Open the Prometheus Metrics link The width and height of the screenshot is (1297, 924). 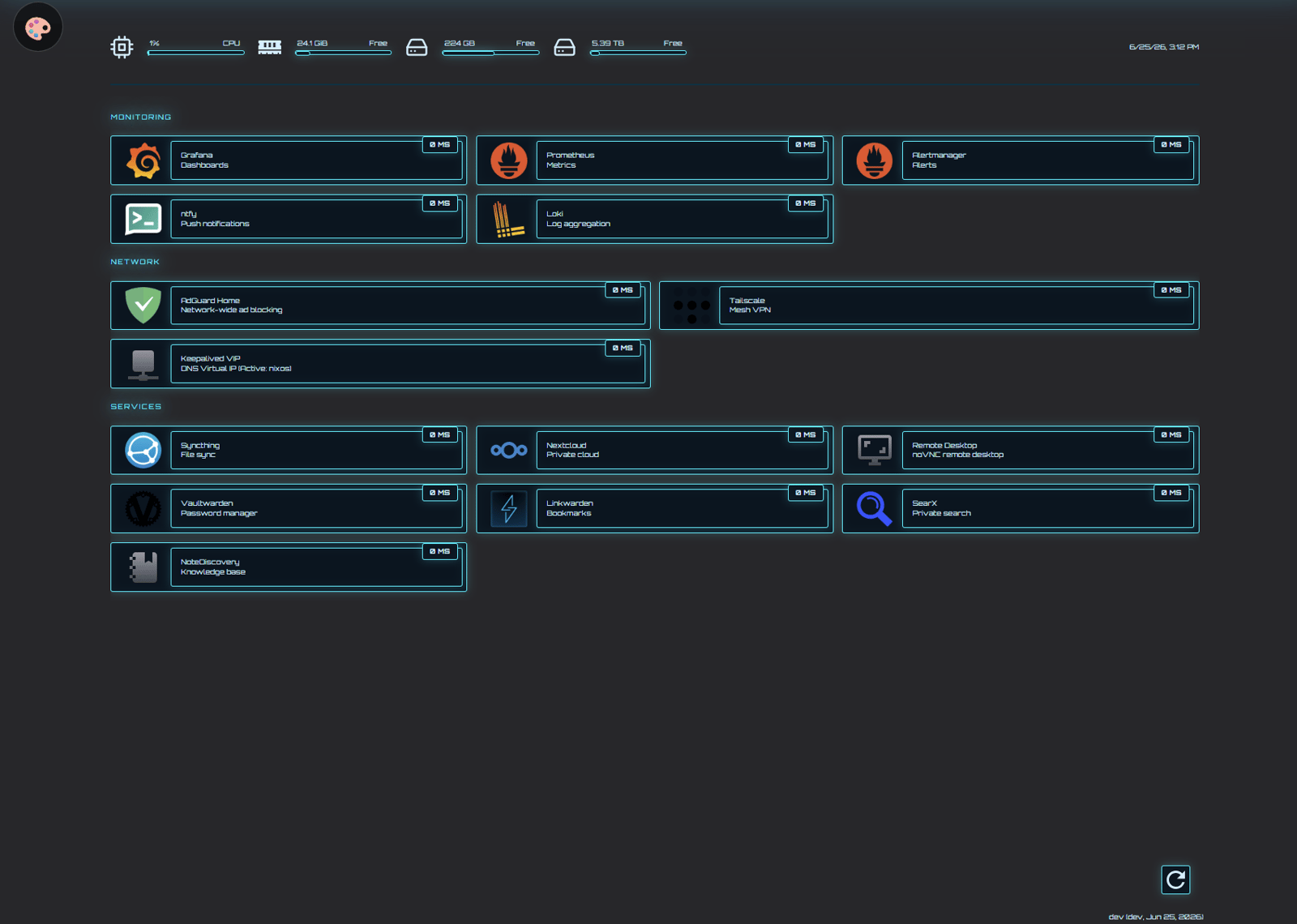pyautogui.click(x=682, y=160)
